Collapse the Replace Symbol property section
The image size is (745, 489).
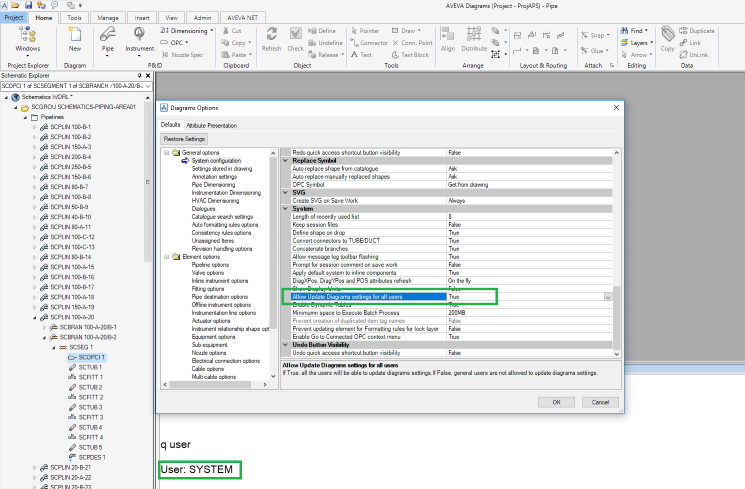pos(285,160)
